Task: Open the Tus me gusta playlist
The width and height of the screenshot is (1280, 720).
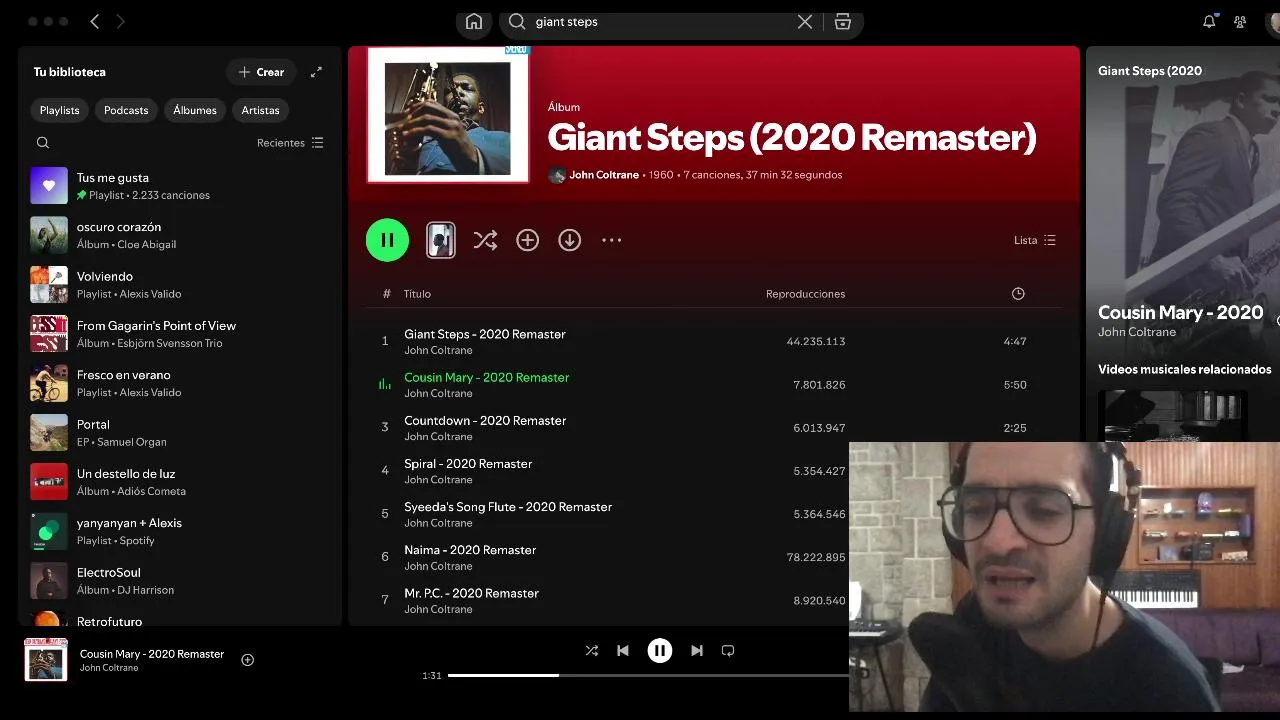Action: tap(180, 186)
